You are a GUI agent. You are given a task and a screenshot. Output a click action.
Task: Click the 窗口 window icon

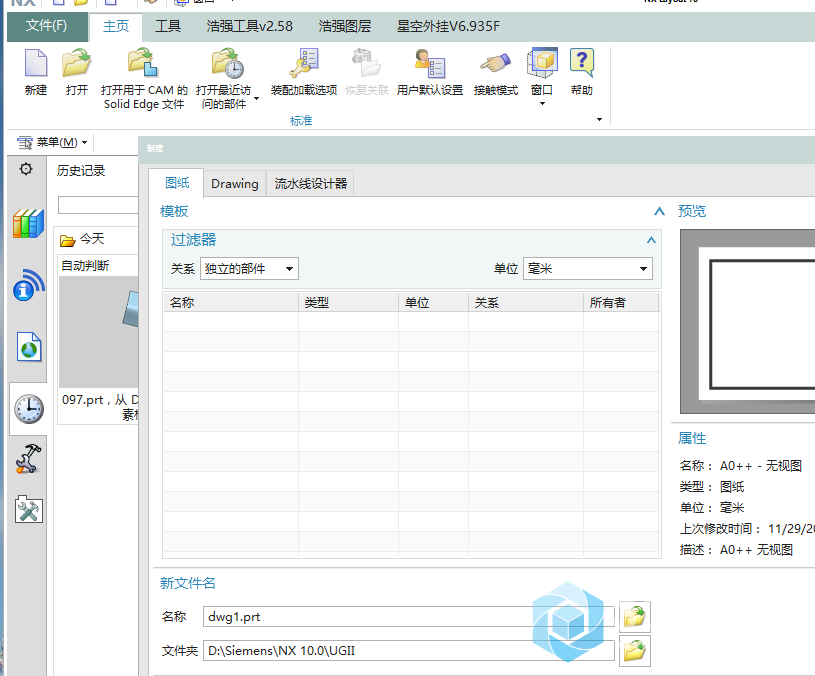542,63
